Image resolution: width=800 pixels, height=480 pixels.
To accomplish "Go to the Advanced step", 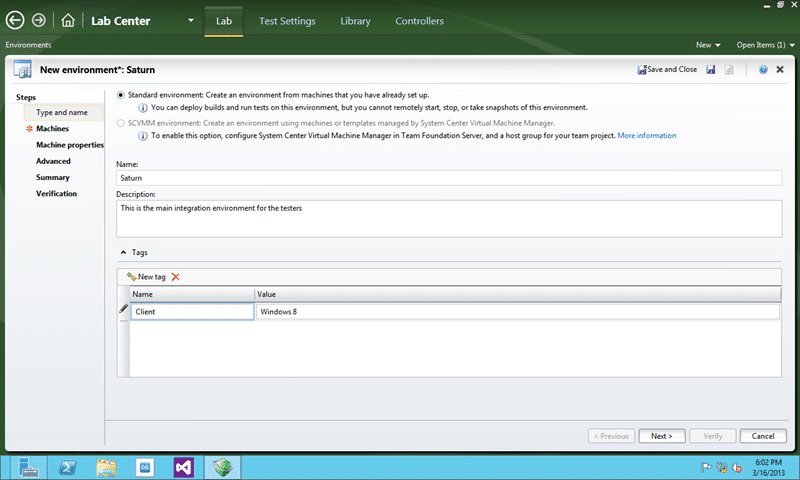I will (53, 161).
